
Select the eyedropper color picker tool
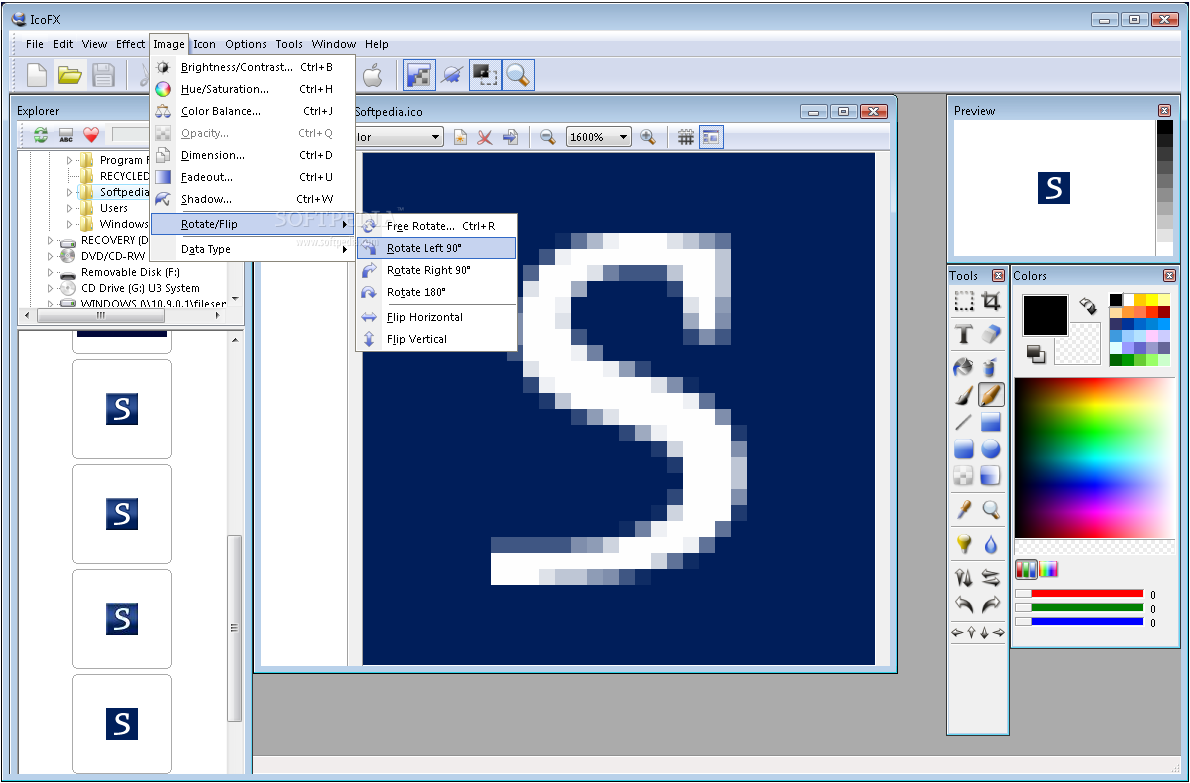964,509
